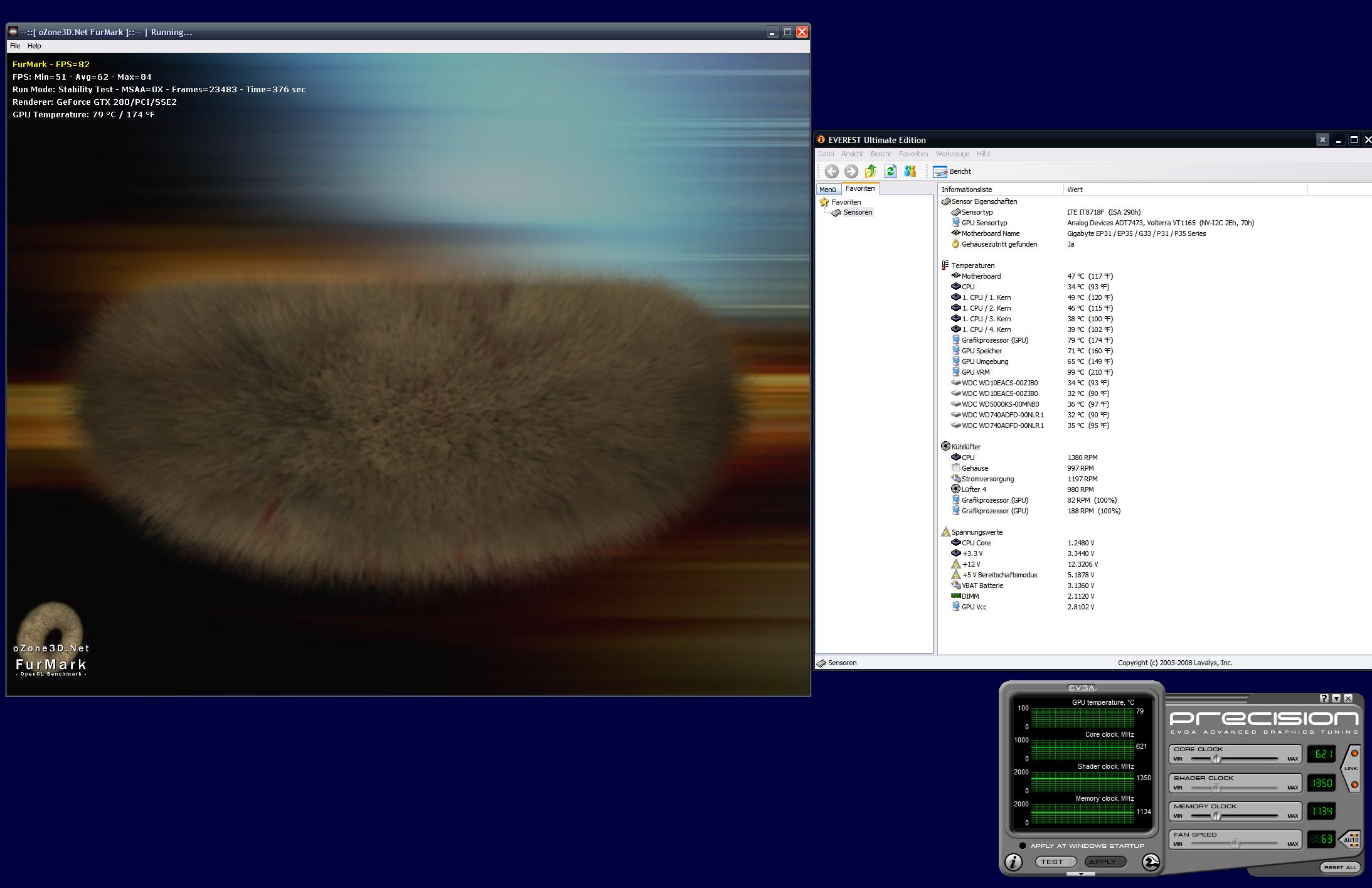Open the Ansicht menu in EVEREST
The image size is (1372, 888).
click(852, 154)
